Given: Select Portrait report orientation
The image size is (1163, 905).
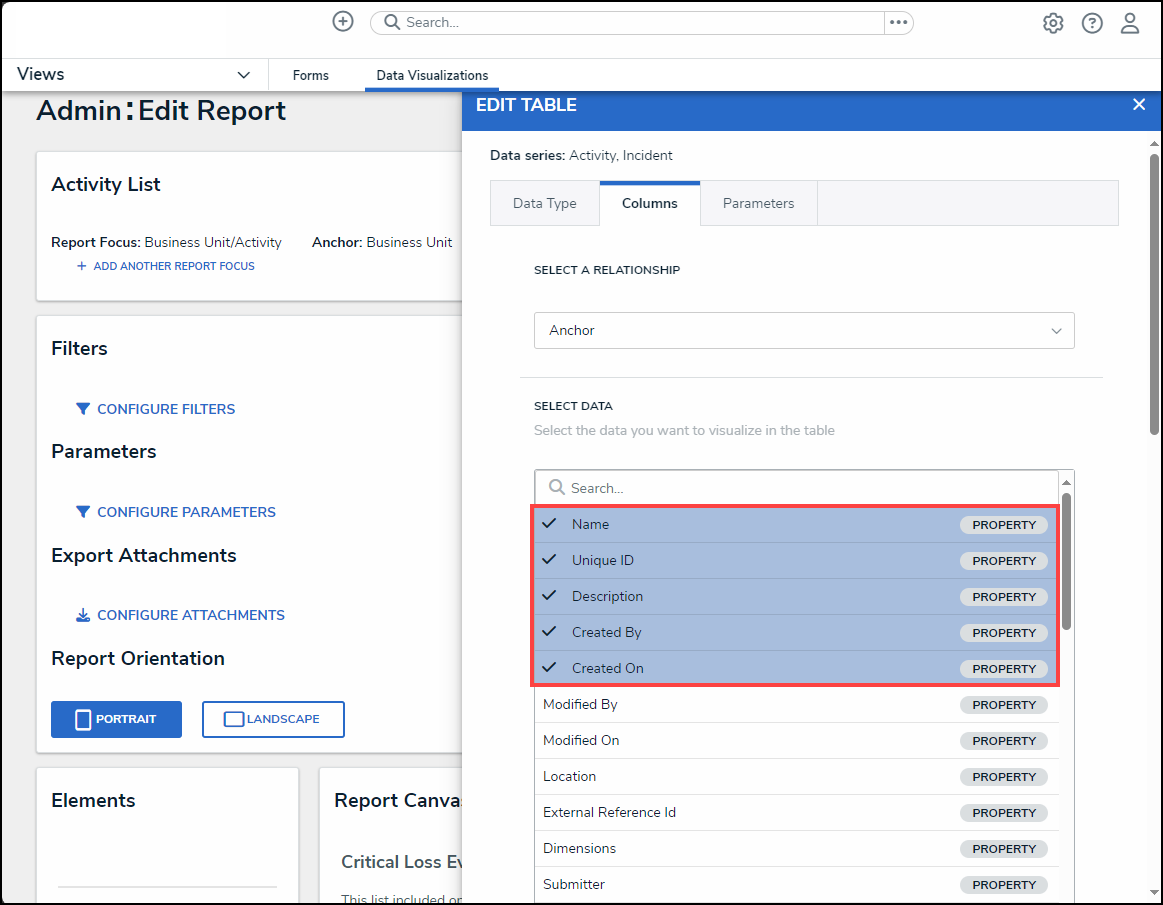Looking at the screenshot, I should (x=116, y=719).
